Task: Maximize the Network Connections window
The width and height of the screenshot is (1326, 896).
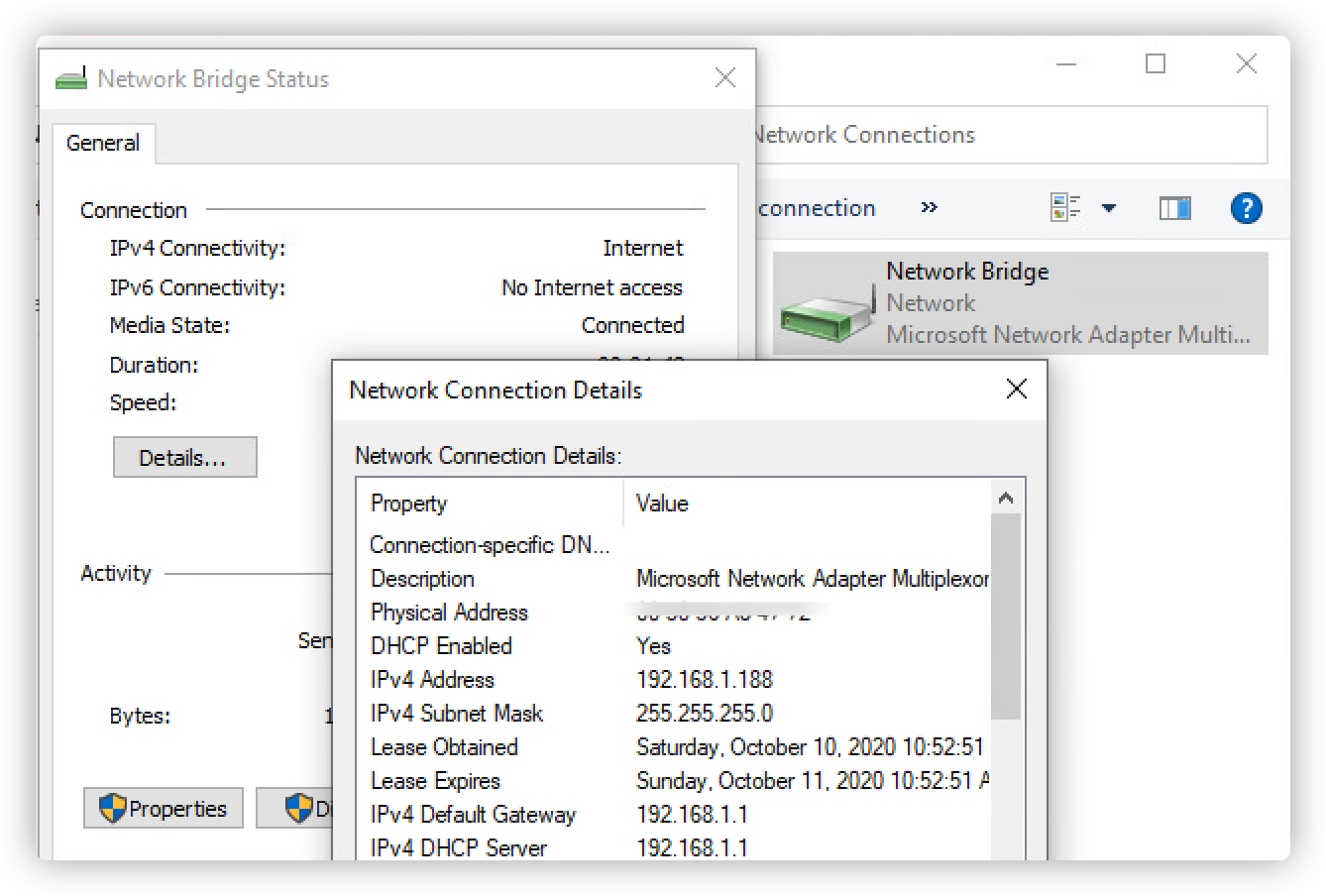Action: tap(1156, 64)
